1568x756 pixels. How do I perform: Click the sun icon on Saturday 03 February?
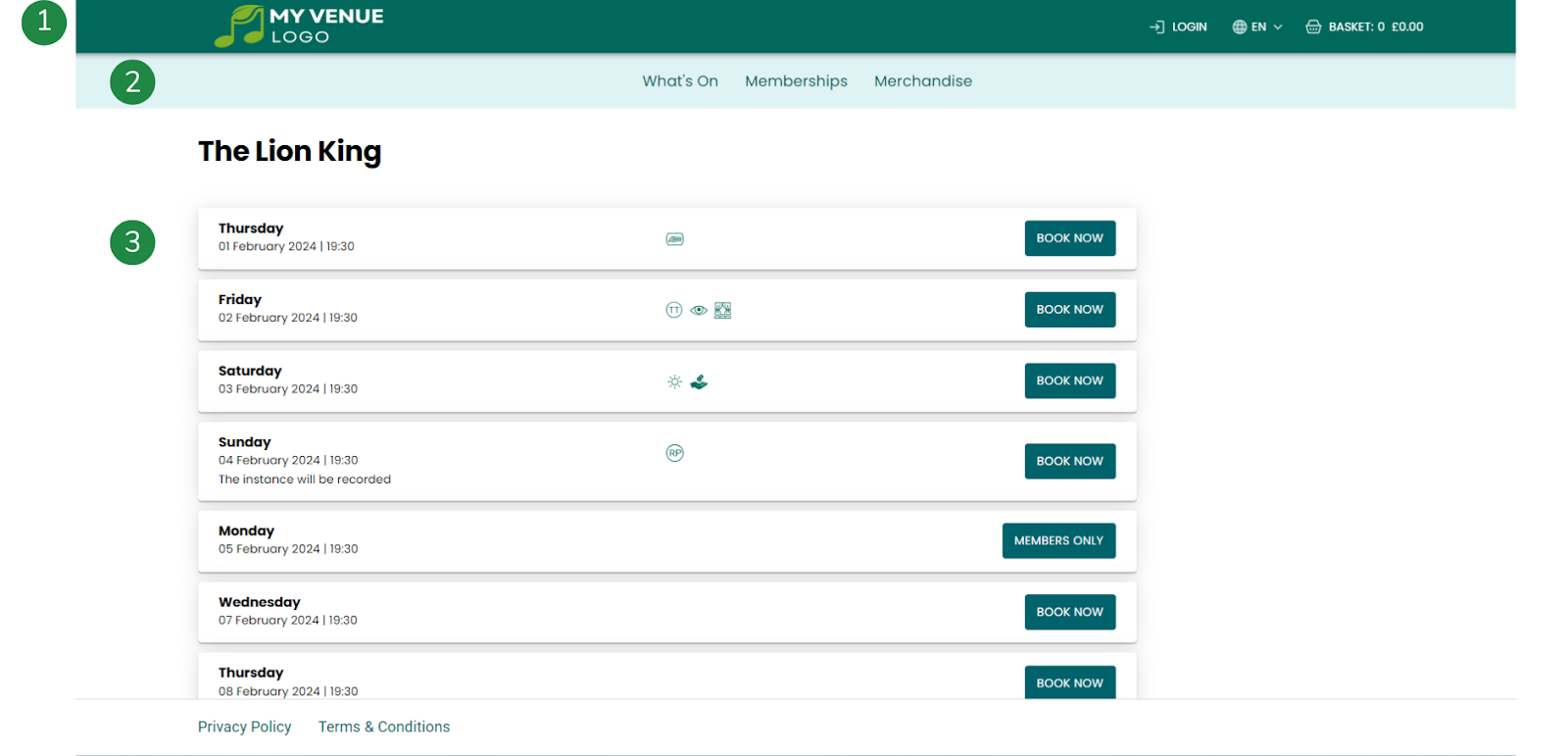674,381
